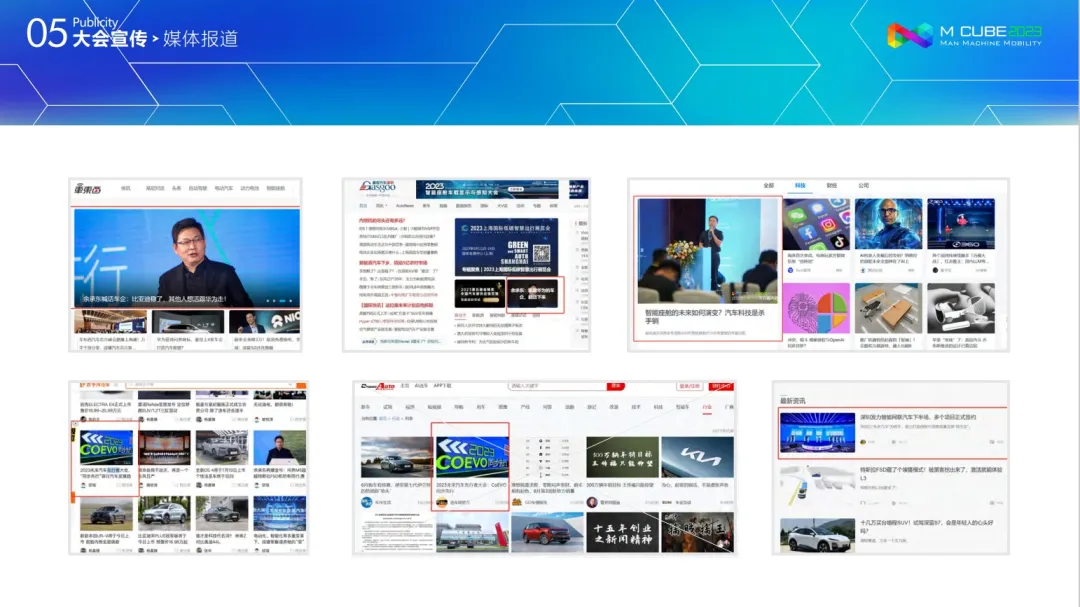Open the social media apps article thumbnail
This screenshot has height=607, width=1080.
tap(815, 225)
